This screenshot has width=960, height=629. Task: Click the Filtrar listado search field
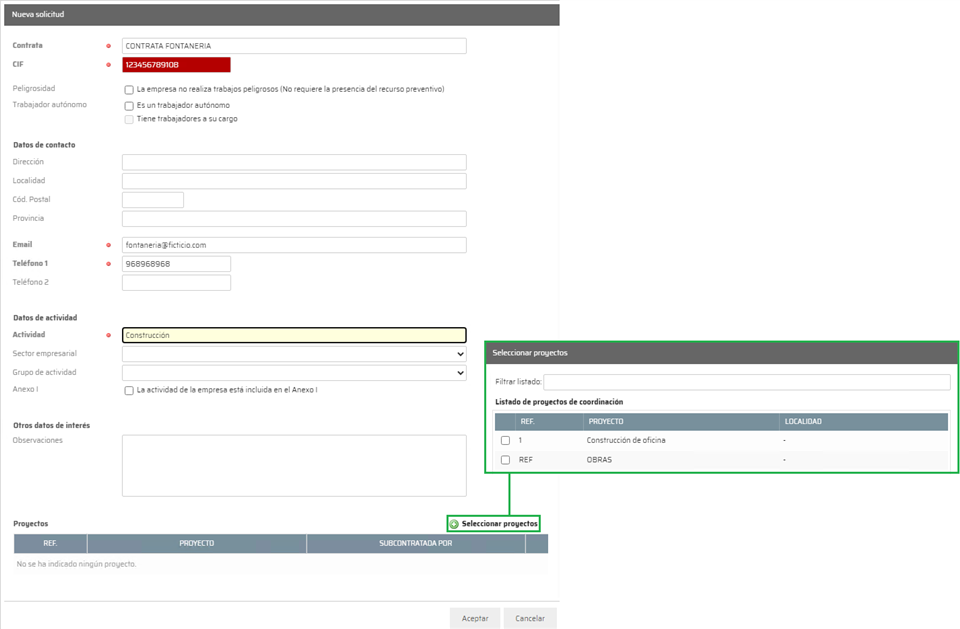[x=746, y=382]
